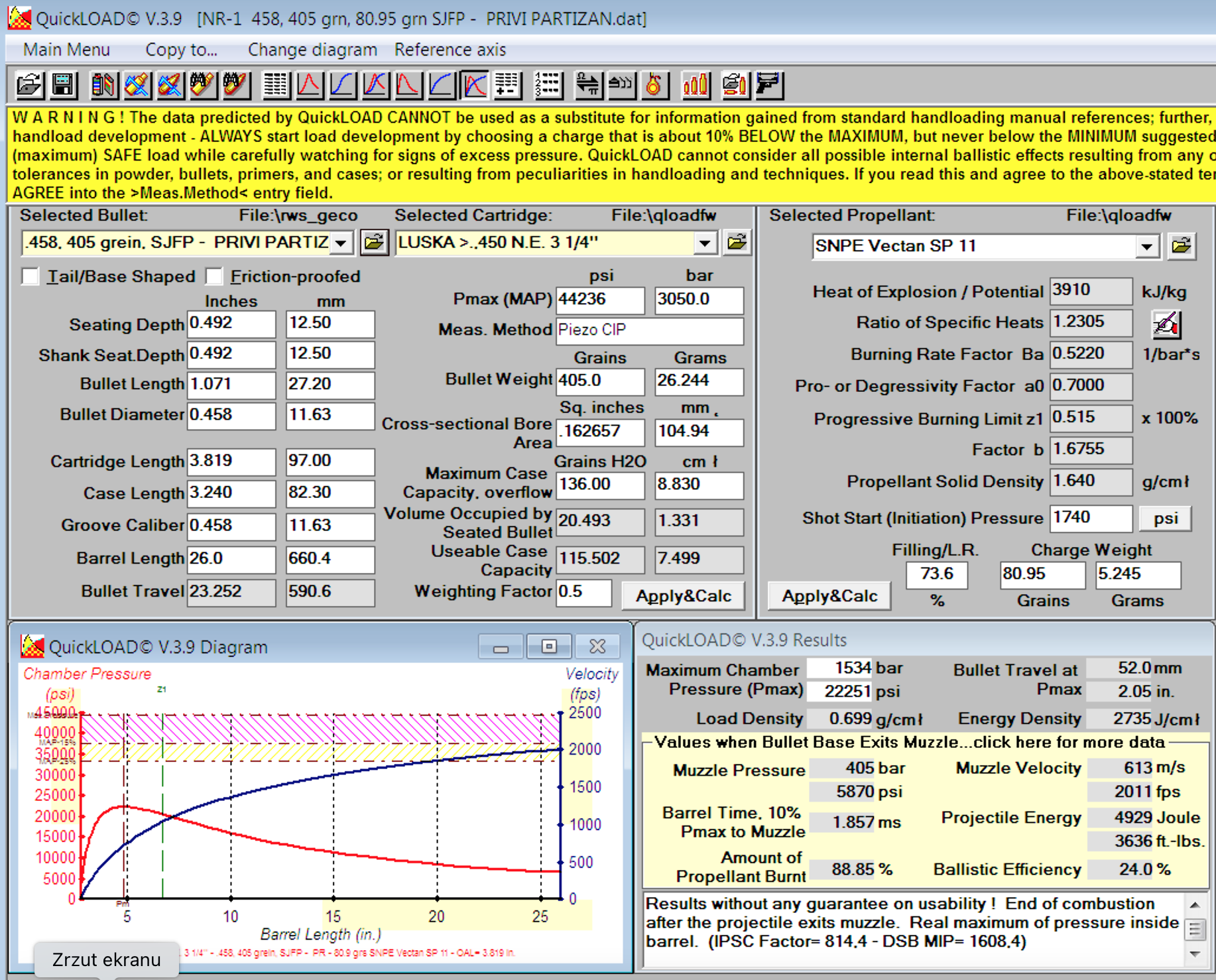Click the Zrzut ekranu button
This screenshot has height=980, width=1216.
107,959
